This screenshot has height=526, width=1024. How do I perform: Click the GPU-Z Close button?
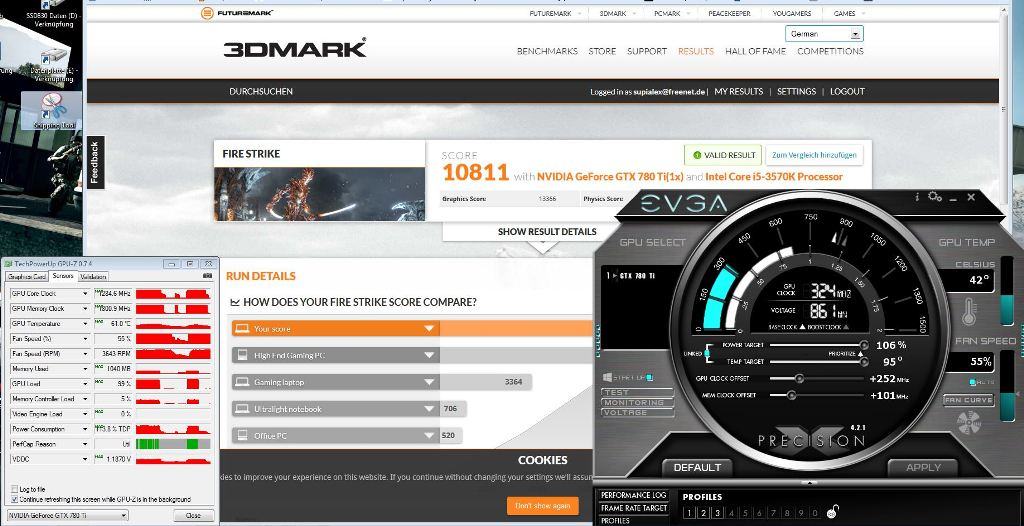coord(193,516)
